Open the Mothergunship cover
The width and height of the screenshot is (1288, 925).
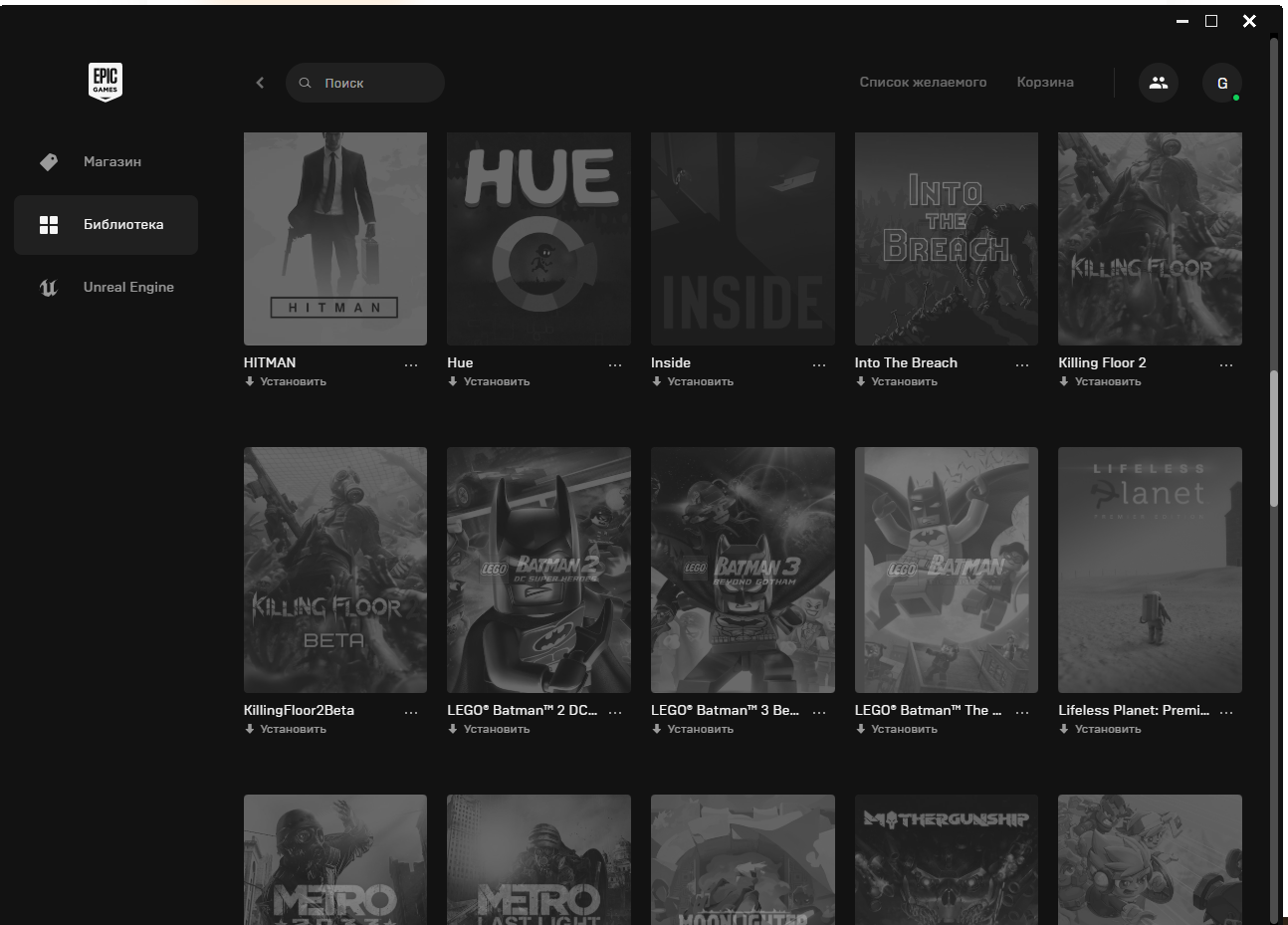947,859
